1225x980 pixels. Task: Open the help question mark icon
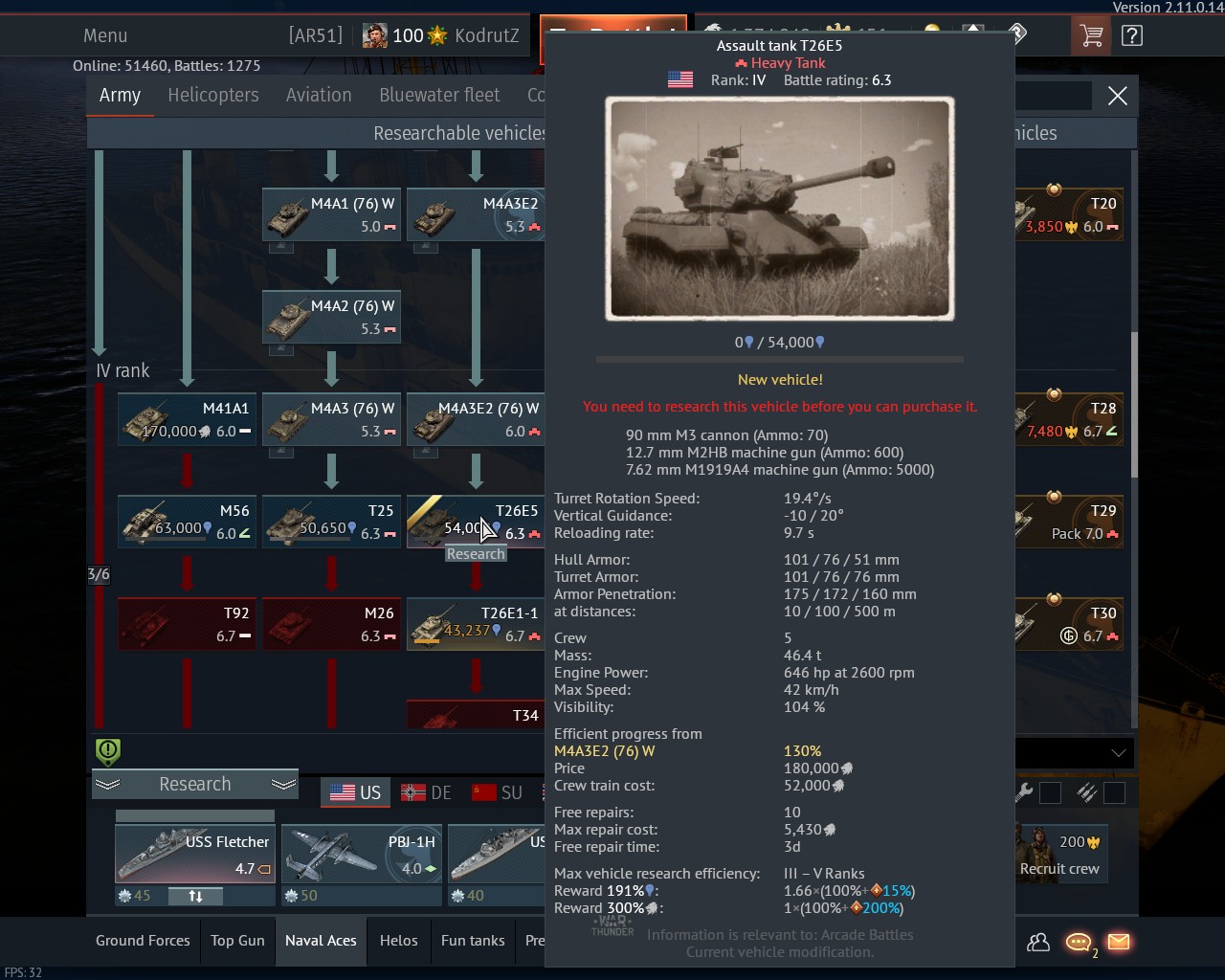[1132, 35]
